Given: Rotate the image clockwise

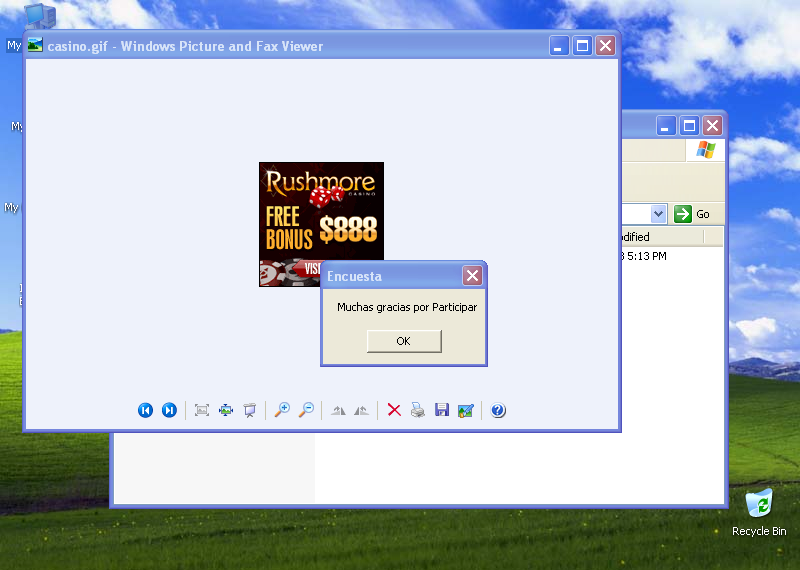Looking at the screenshot, I should click(x=338, y=410).
